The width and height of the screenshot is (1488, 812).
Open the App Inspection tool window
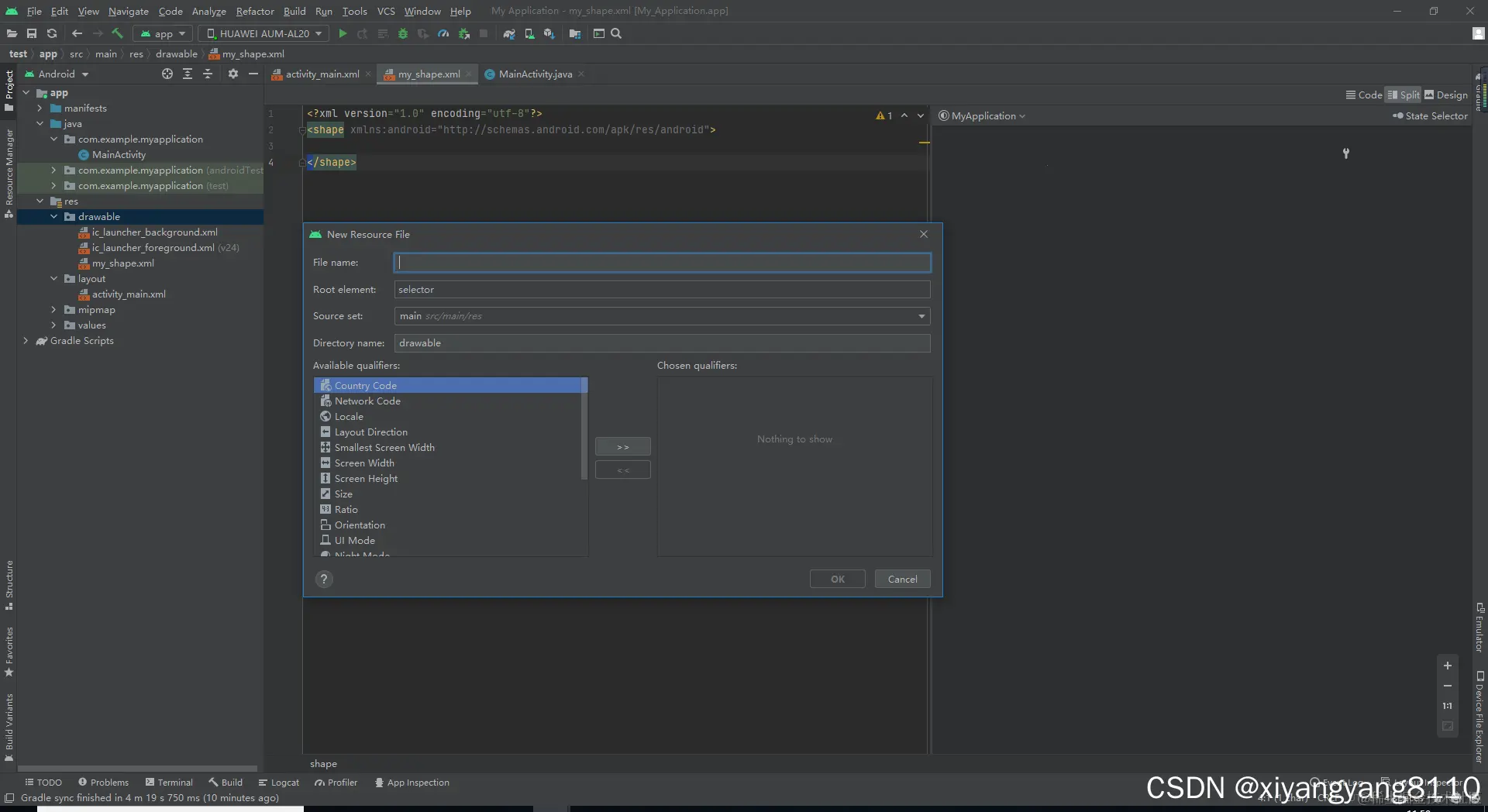pos(412,783)
